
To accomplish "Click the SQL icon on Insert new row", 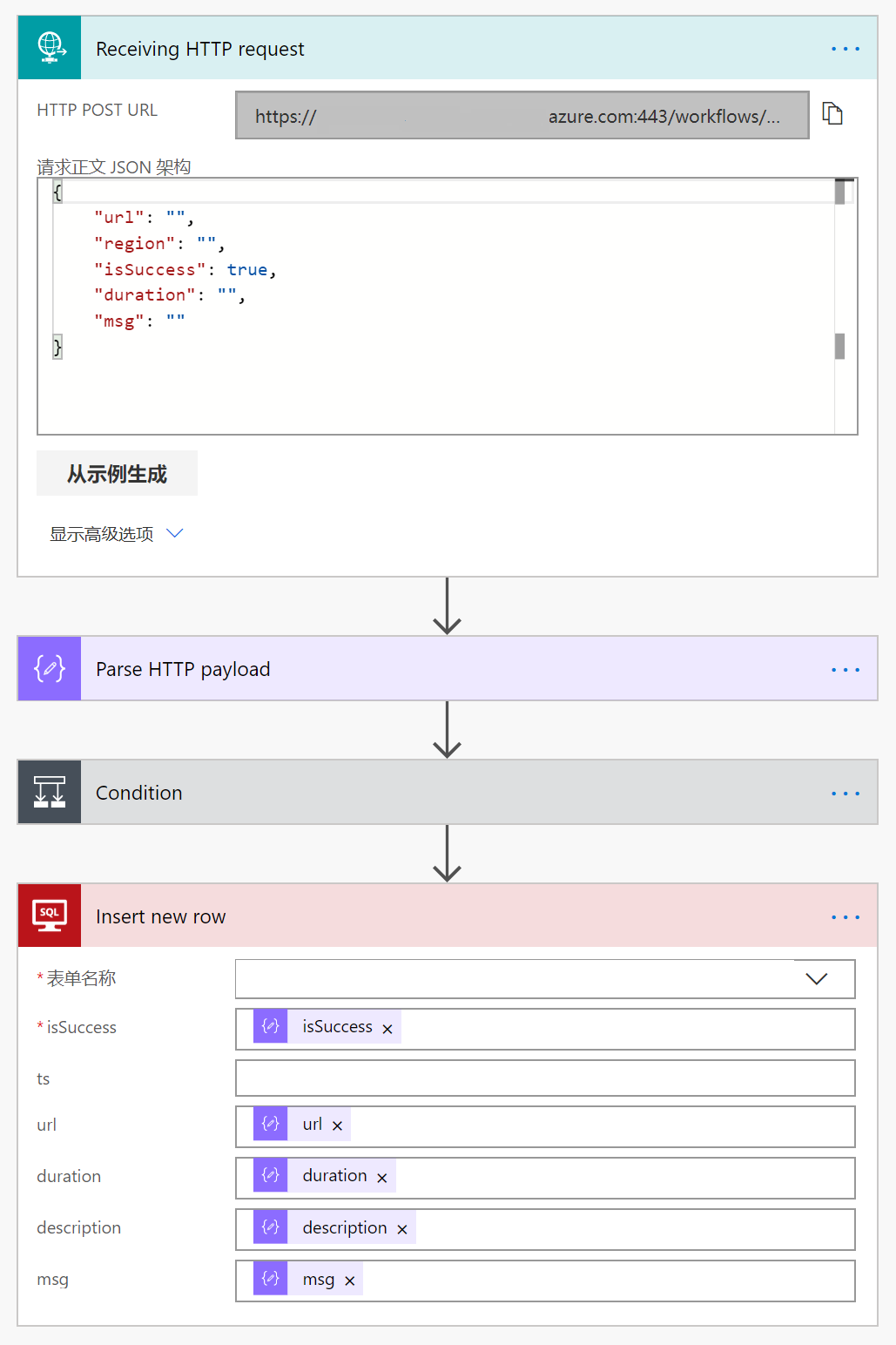I will [49, 916].
